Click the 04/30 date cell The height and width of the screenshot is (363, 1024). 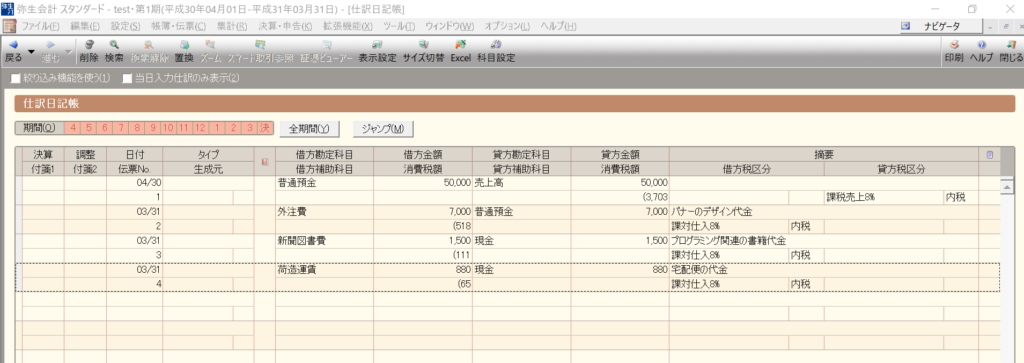(135, 183)
